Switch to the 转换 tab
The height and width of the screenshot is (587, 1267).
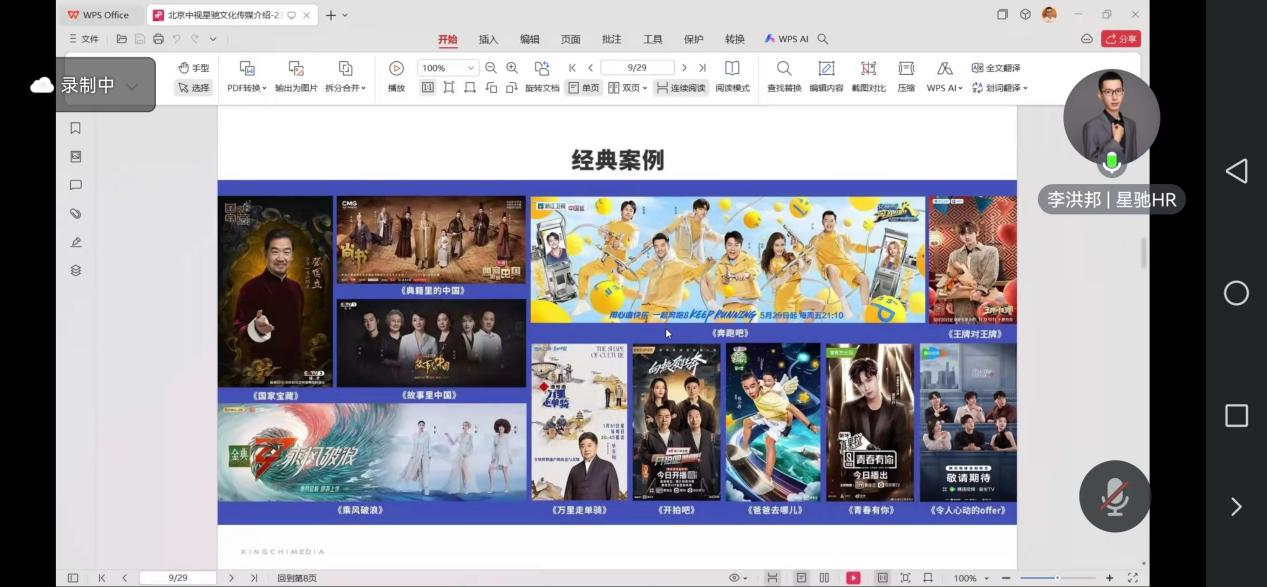(x=734, y=39)
